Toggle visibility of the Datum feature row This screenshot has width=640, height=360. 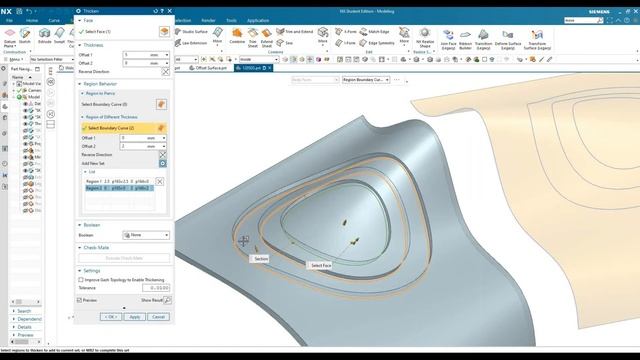pyautogui.click(x=25, y=104)
